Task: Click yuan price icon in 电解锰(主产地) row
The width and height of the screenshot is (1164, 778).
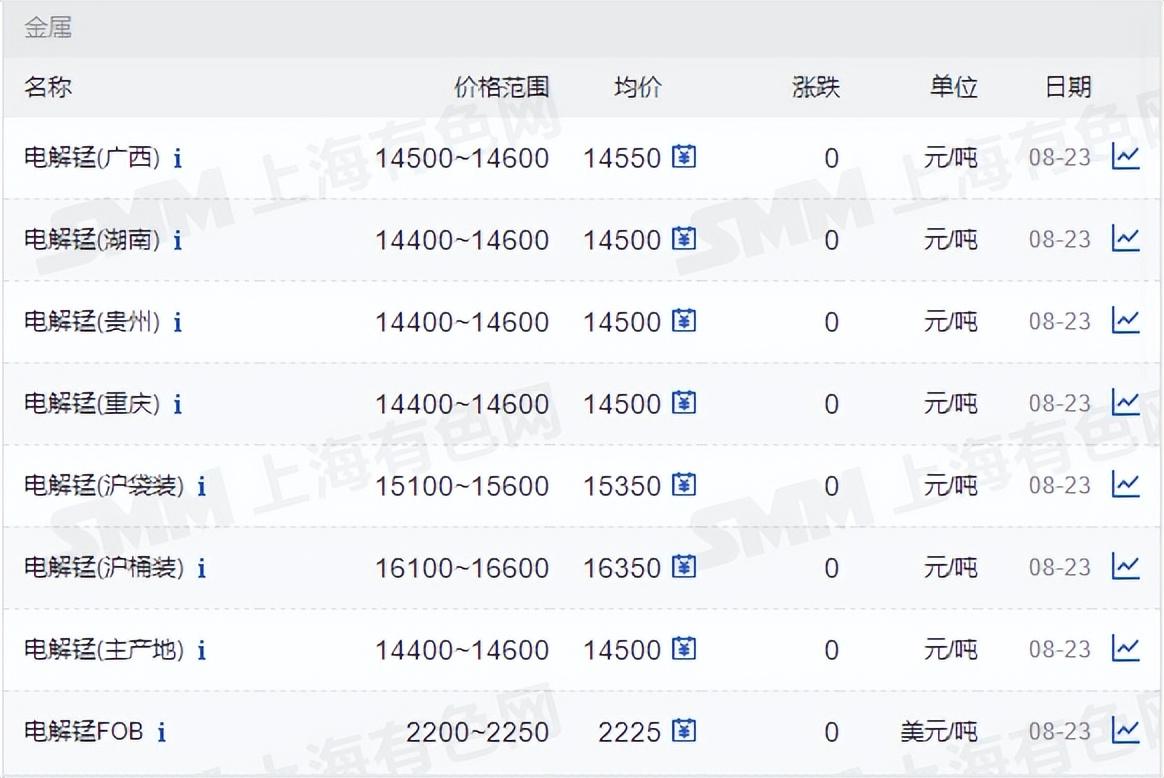Action: 684,649
